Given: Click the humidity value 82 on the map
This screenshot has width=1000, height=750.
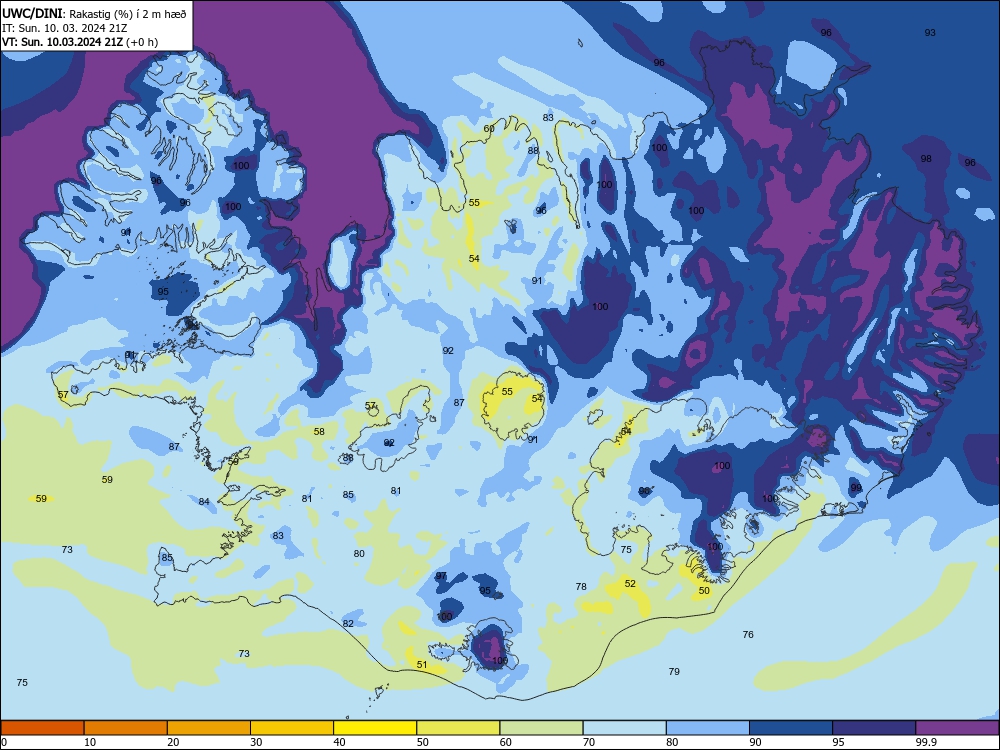Looking at the screenshot, I should [348, 624].
